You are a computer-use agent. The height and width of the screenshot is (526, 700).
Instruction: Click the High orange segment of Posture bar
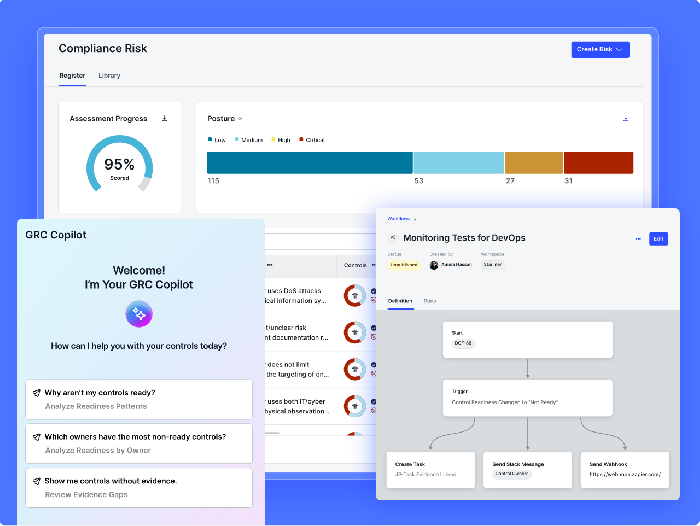(x=533, y=163)
